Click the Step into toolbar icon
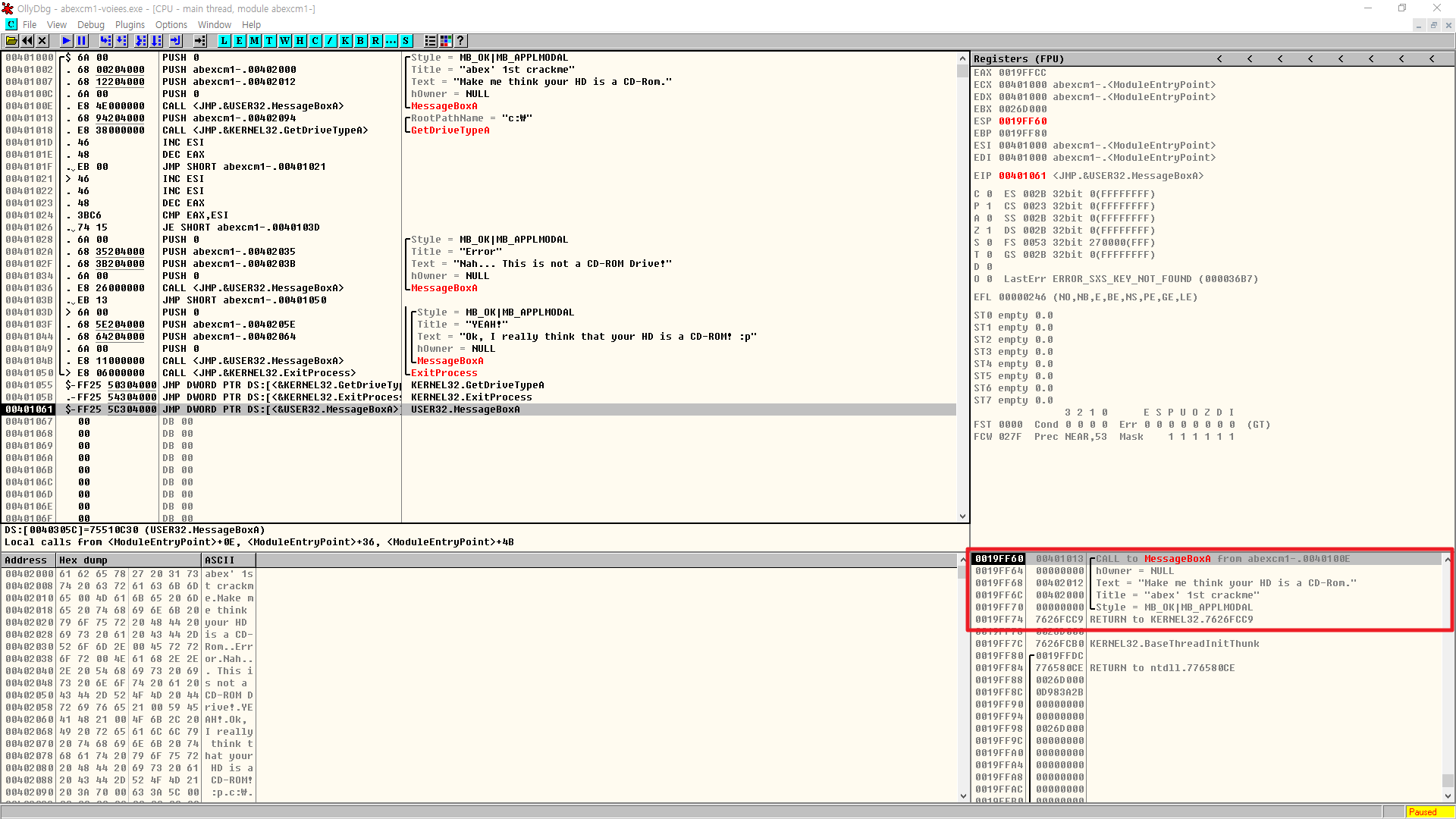Image resolution: width=1456 pixels, height=819 pixels. [106, 41]
